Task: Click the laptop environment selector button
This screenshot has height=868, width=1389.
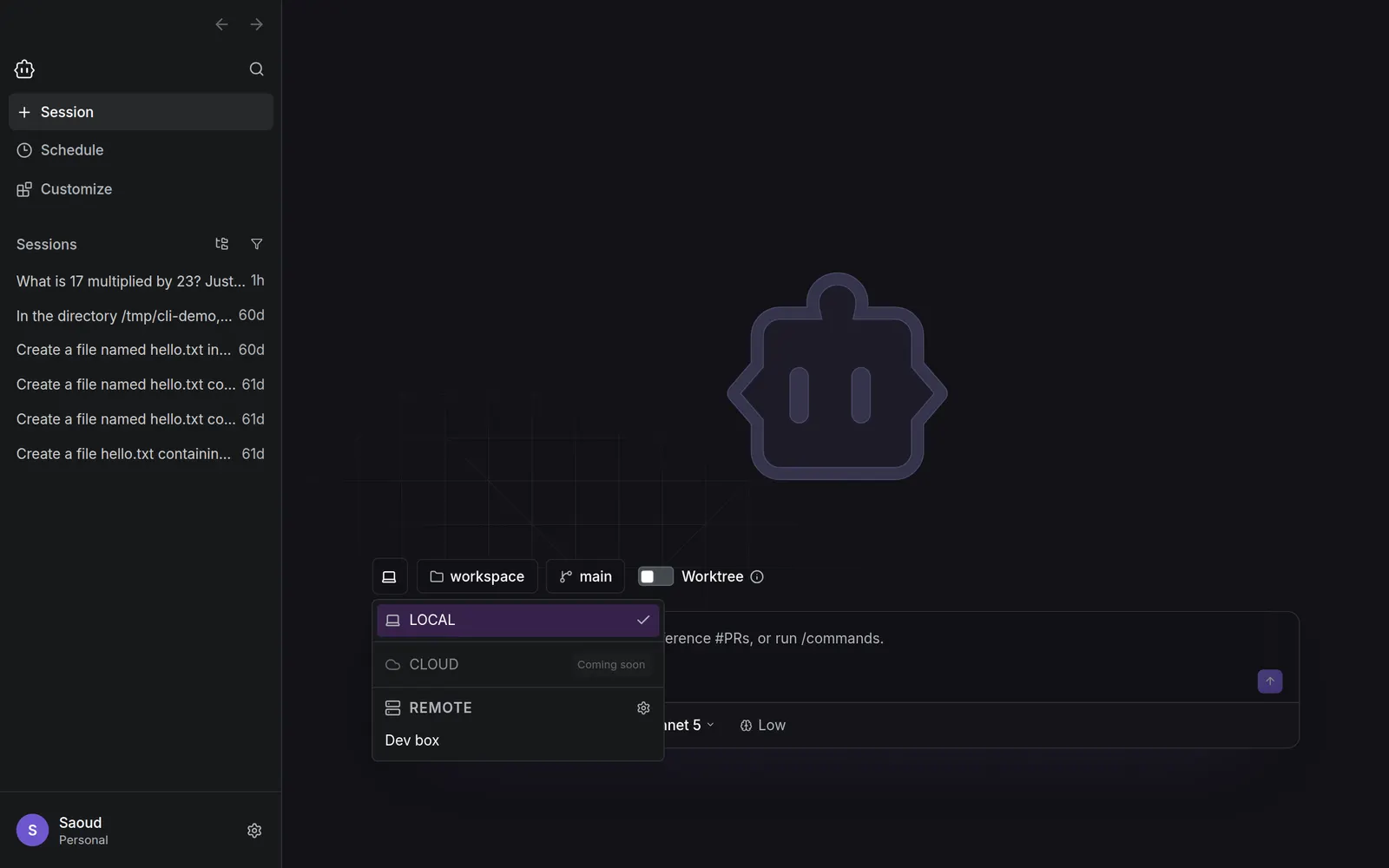Action: (389, 576)
